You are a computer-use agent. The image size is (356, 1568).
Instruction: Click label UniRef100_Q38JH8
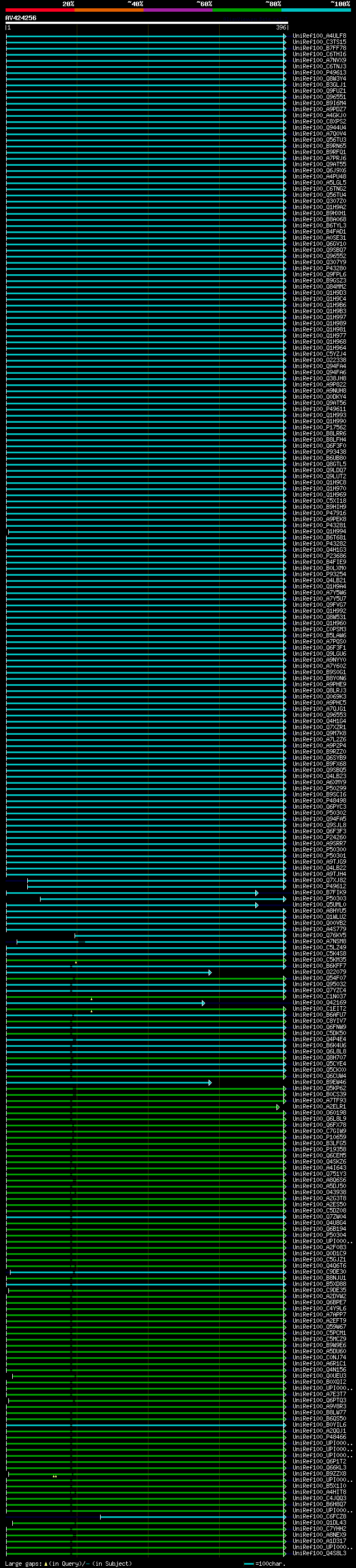coord(319,379)
